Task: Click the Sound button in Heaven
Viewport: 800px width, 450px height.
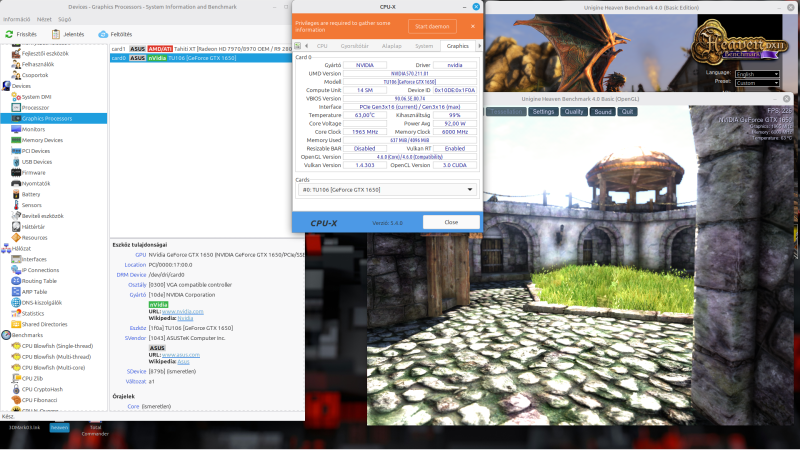Action: 603,112
